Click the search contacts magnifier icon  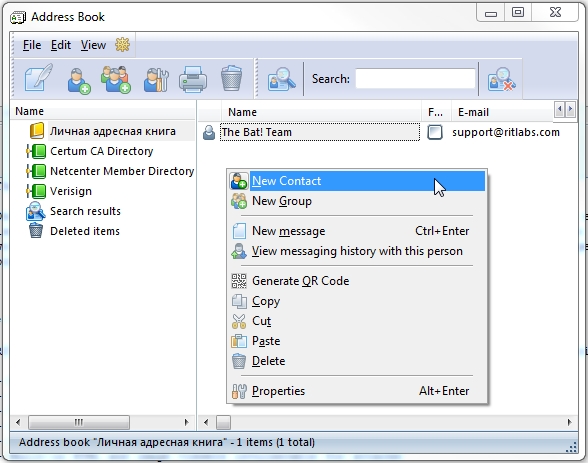point(281,79)
